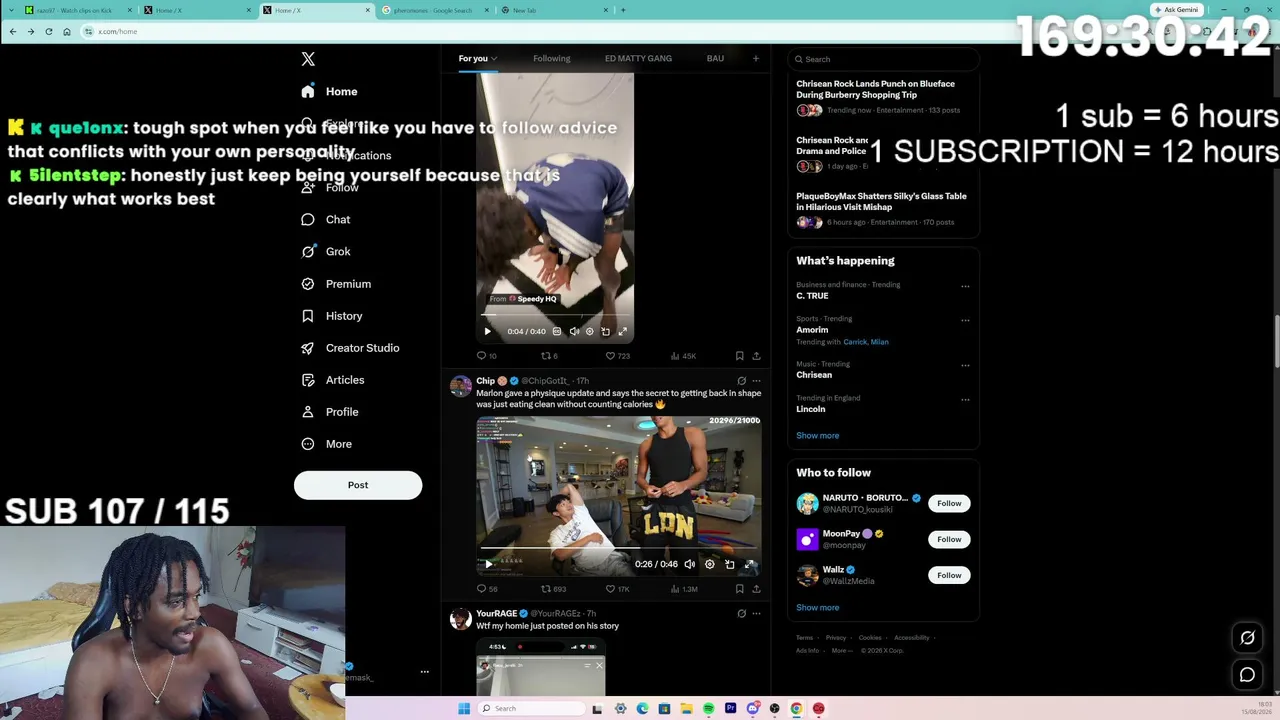Switch to pheromones Google Search tab

point(436,10)
